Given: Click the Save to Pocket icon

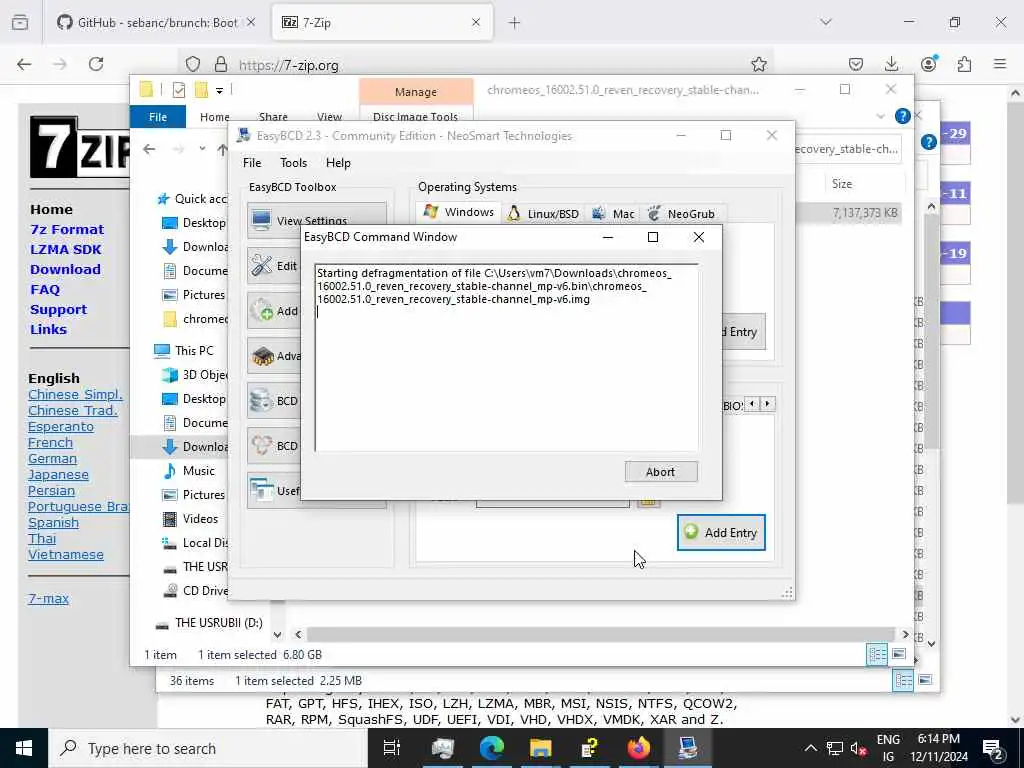Looking at the screenshot, I should (856, 64).
